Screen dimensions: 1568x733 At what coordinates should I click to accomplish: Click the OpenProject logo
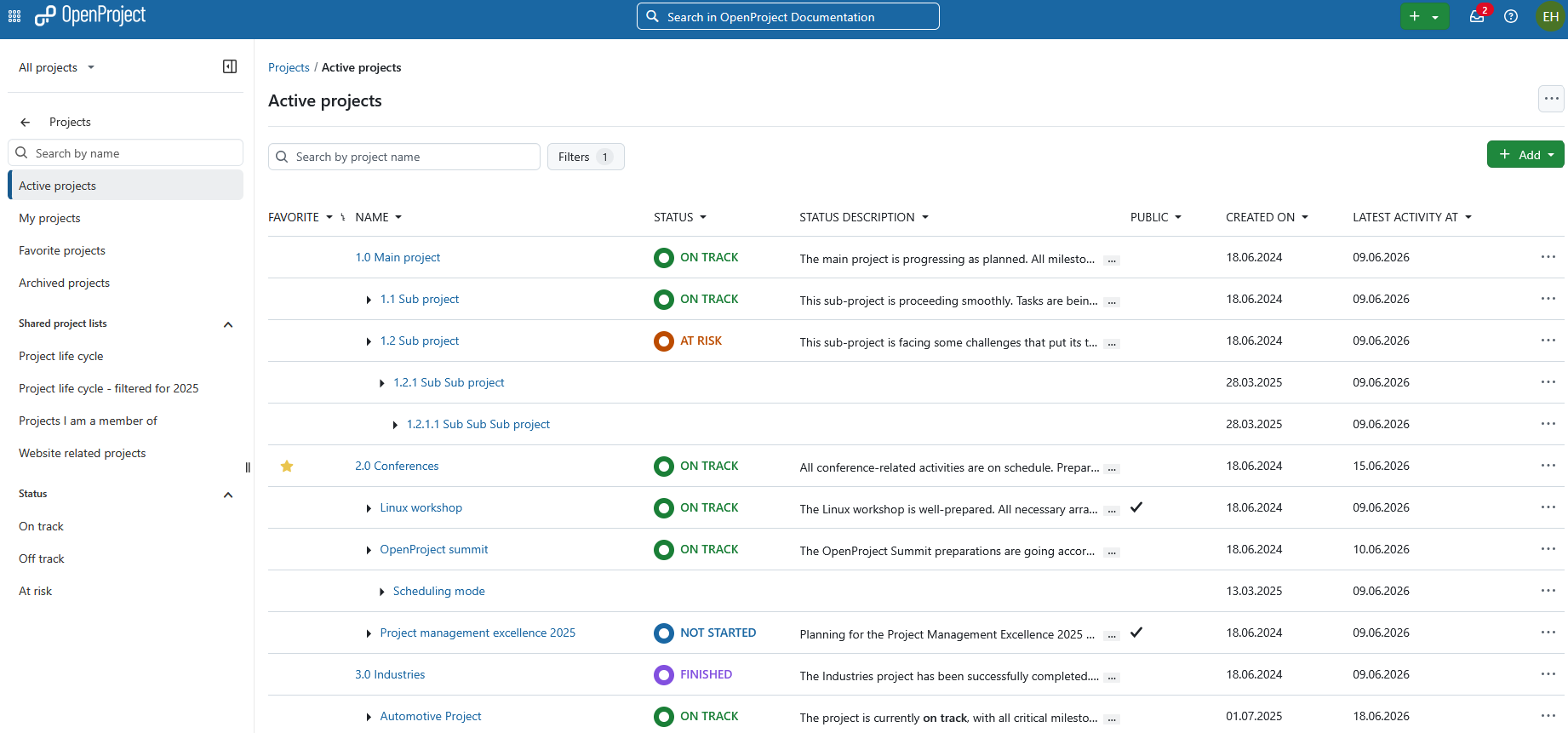point(90,15)
